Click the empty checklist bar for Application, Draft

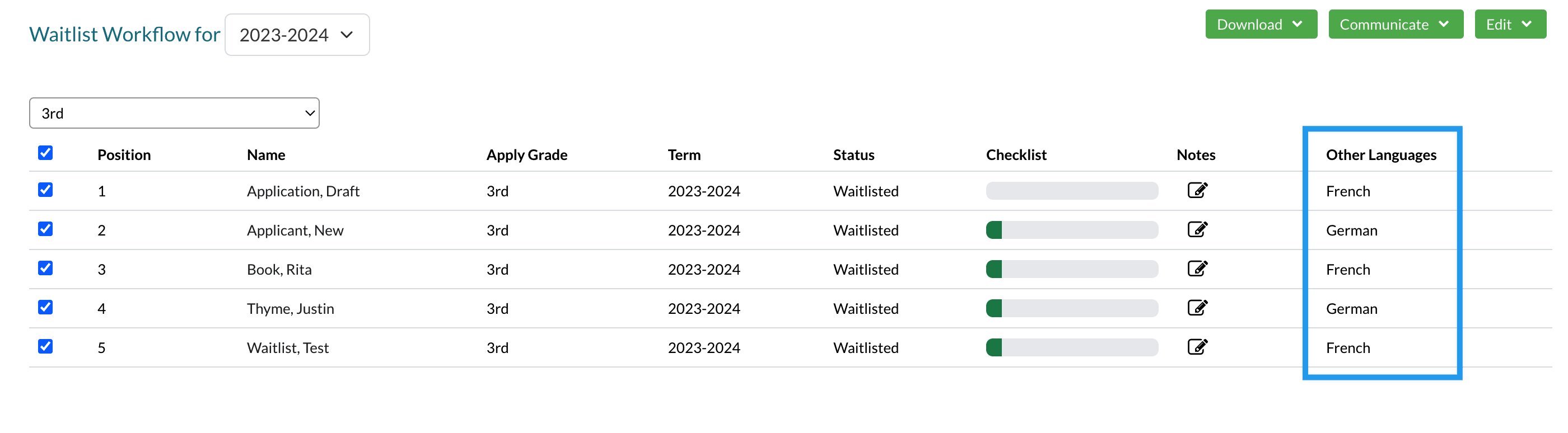[1071, 191]
